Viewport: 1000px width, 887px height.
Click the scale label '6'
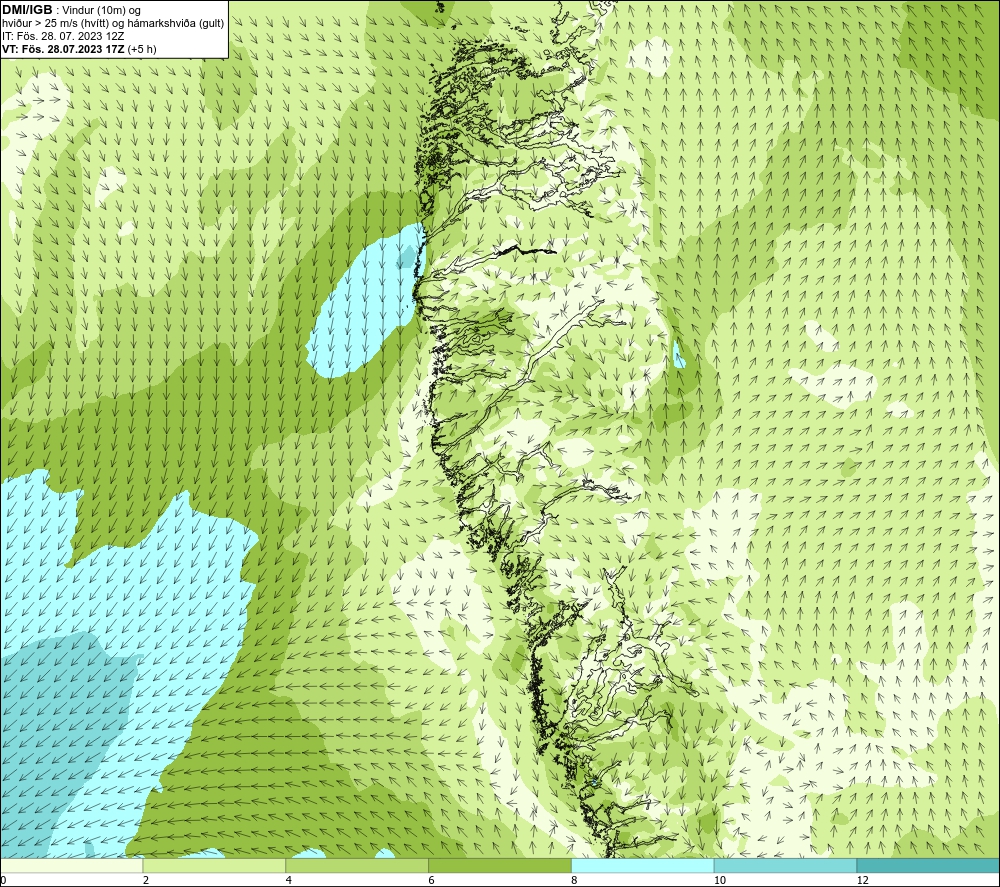coord(432,881)
